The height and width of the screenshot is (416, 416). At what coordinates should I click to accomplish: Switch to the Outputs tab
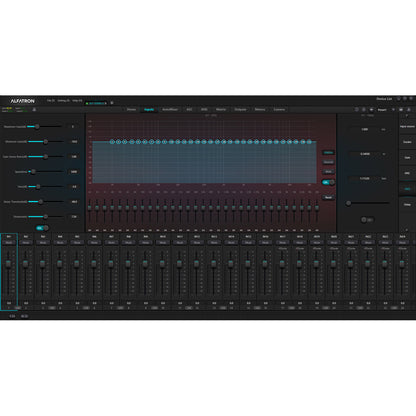pos(240,109)
